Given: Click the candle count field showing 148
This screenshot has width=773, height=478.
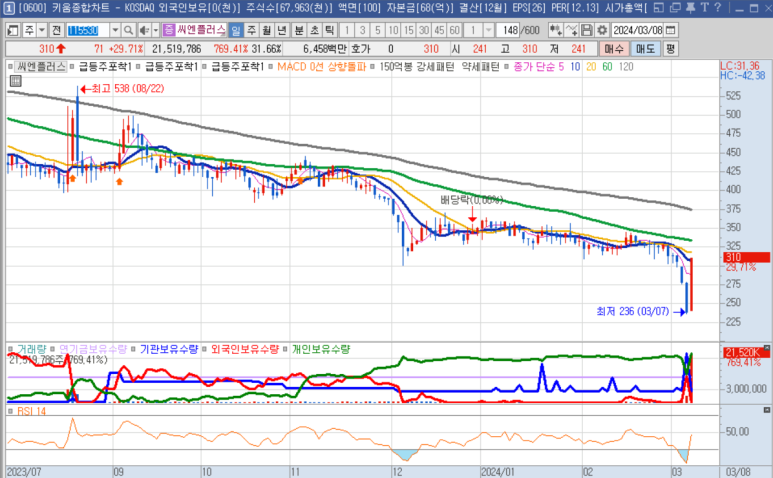Looking at the screenshot, I should click(508, 30).
